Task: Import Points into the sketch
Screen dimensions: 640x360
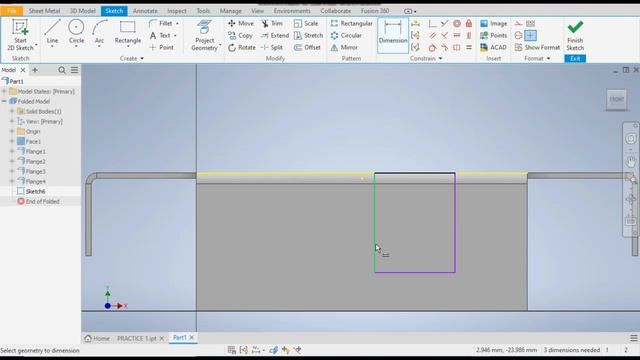Action: [493, 36]
